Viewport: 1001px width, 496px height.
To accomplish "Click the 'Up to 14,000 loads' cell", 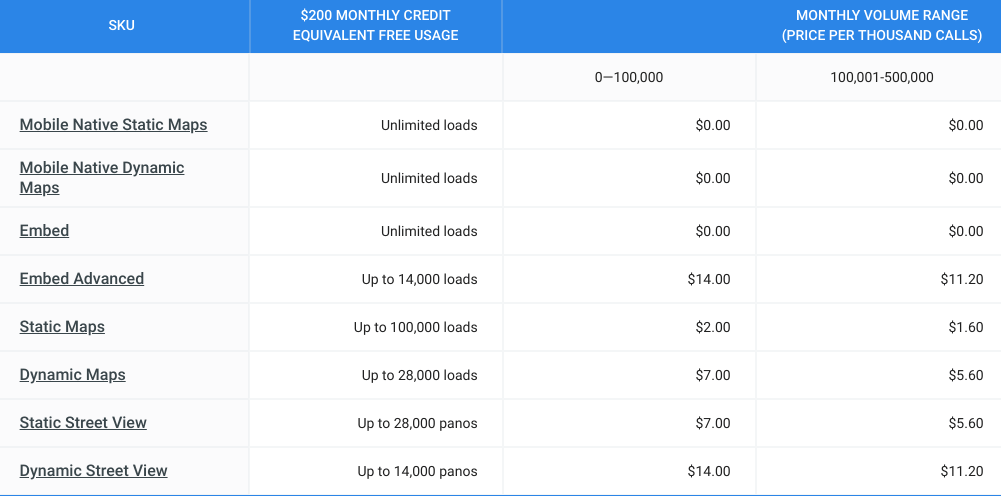I will [x=419, y=279].
